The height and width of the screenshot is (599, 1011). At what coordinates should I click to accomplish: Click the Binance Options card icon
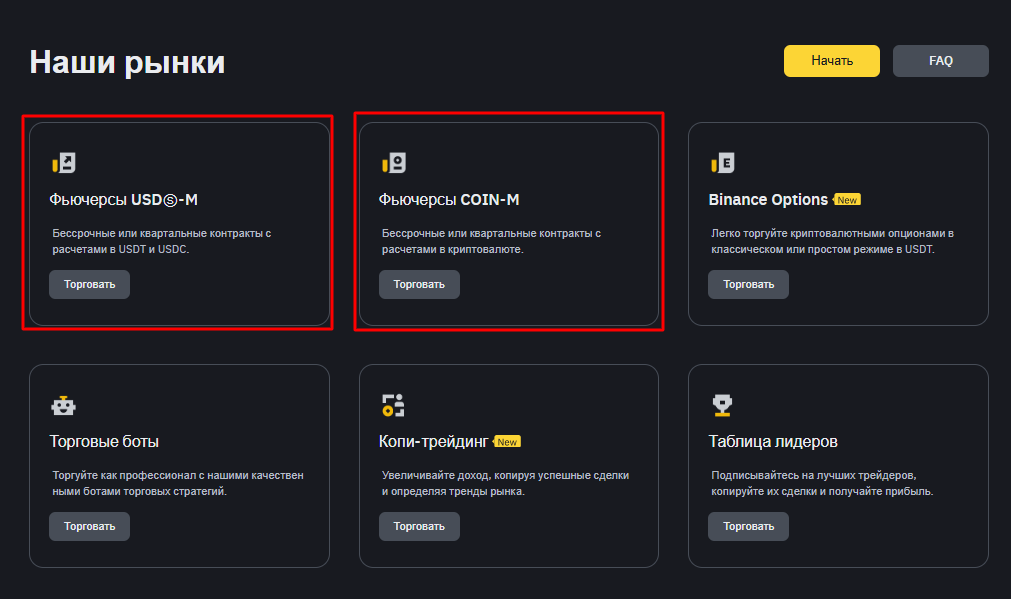(x=723, y=163)
